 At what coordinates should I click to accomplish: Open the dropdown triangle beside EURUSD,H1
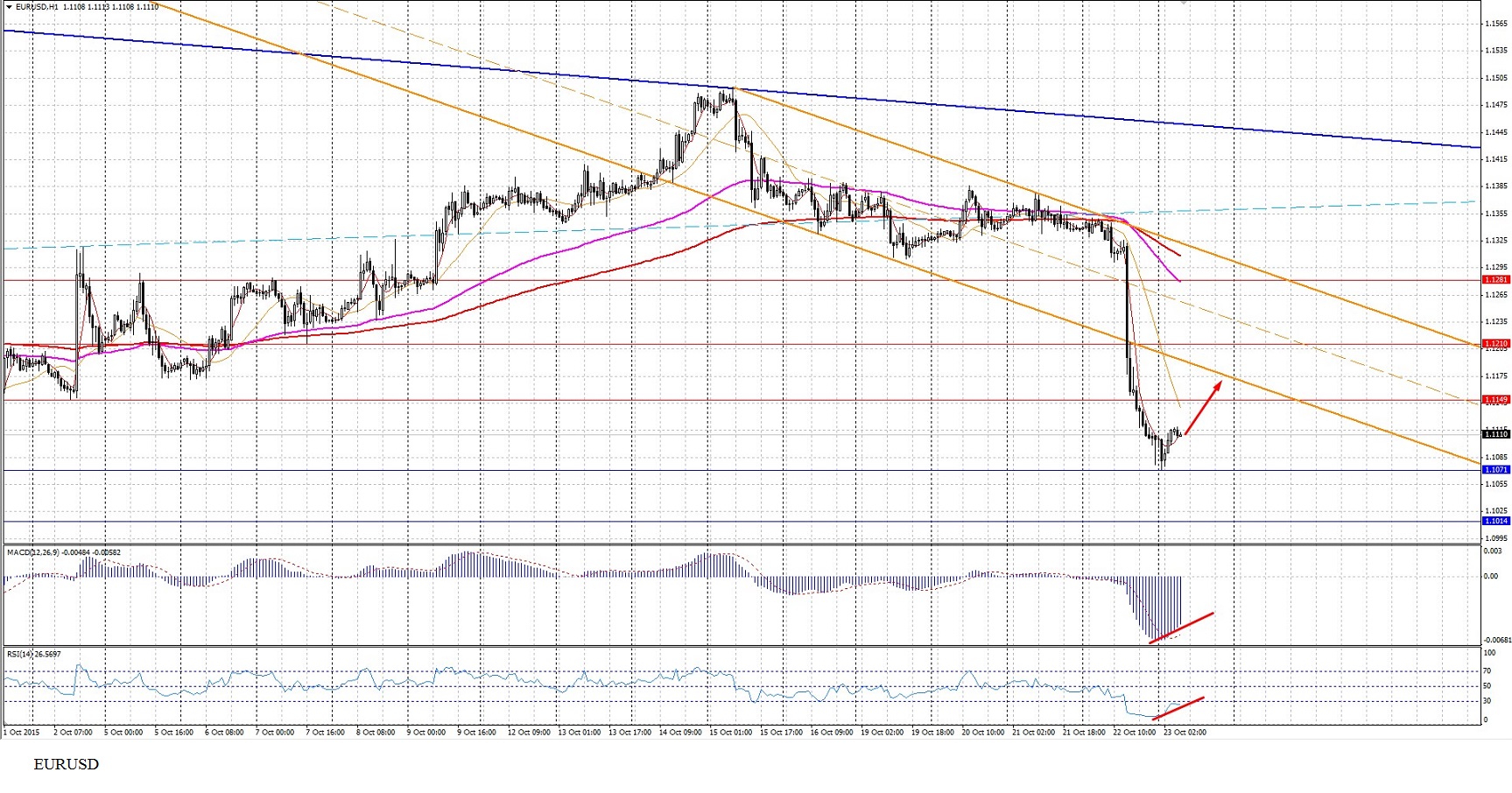coord(10,7)
